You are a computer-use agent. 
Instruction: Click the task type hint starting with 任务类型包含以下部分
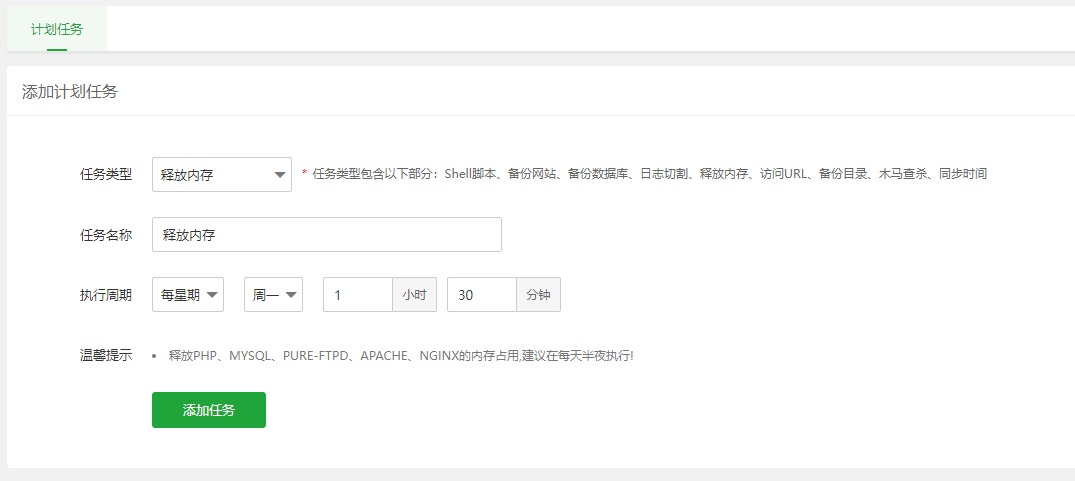pyautogui.click(x=649, y=174)
